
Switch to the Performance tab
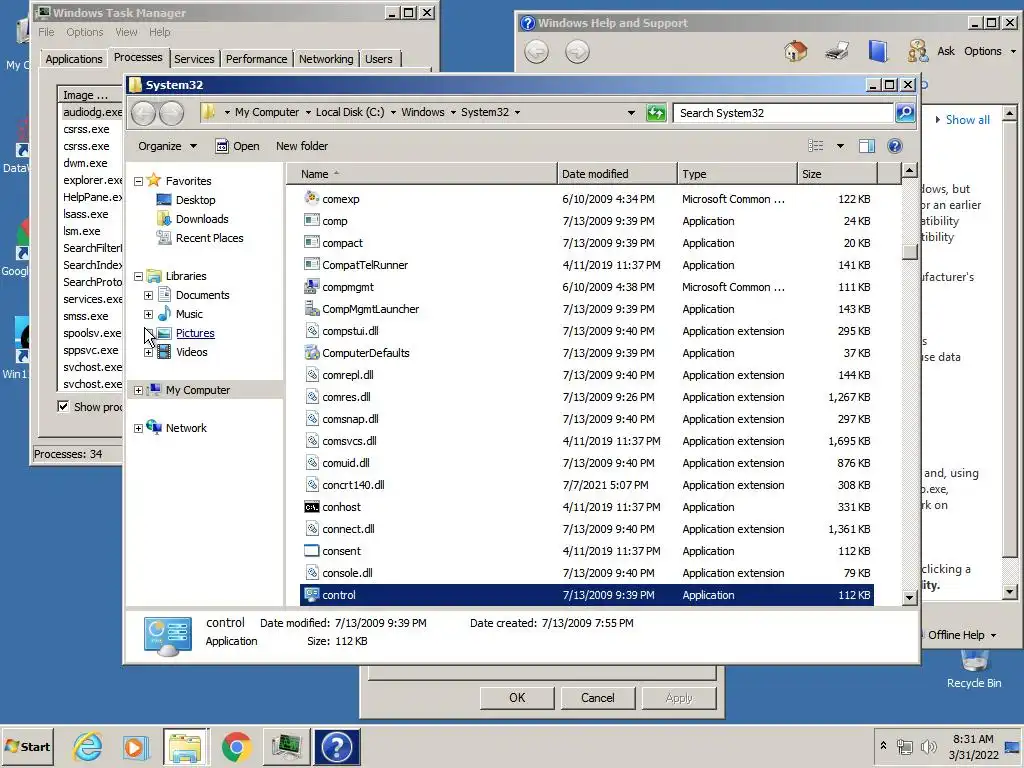[x=256, y=59]
